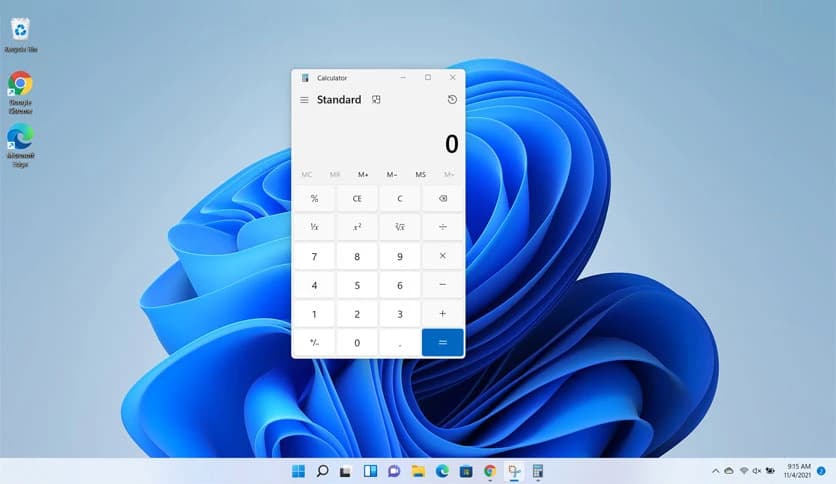Open Google Chrome from taskbar
Image resolution: width=836 pixels, height=484 pixels.
[490, 471]
